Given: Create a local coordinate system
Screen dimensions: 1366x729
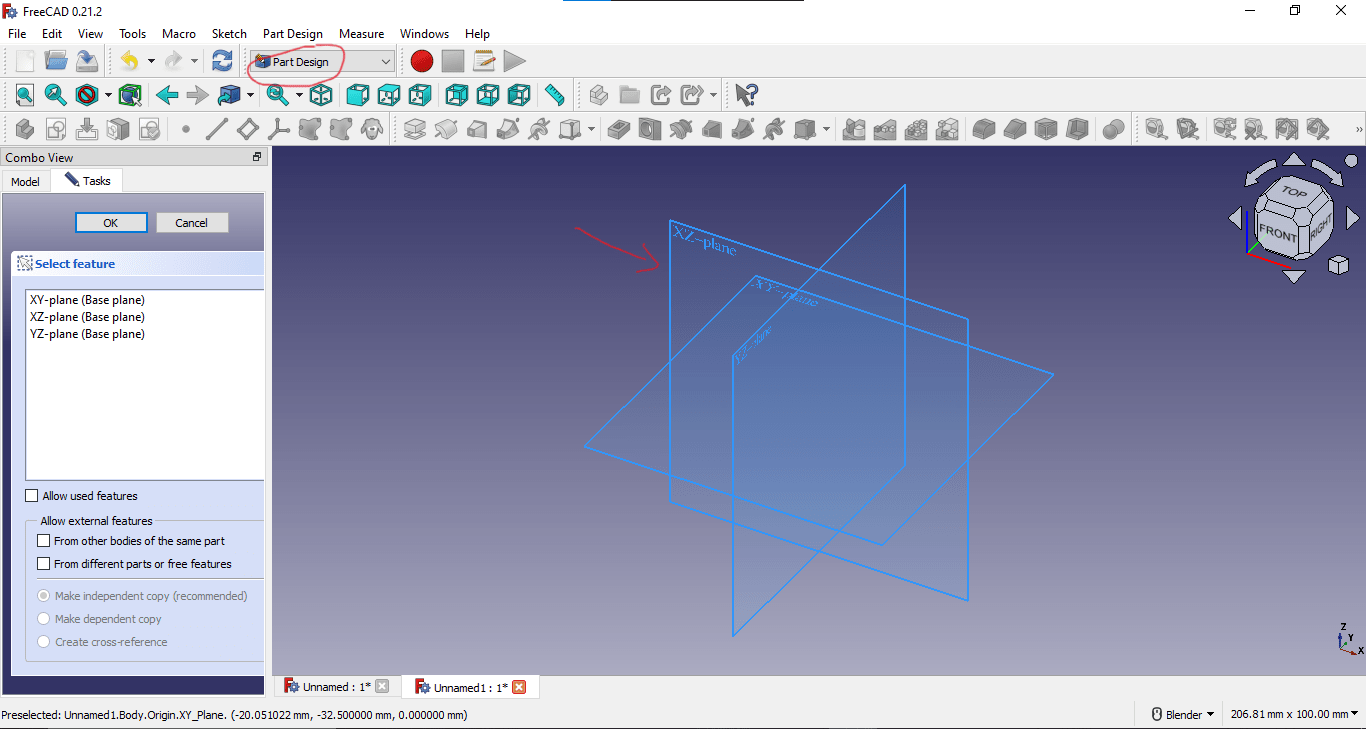Looking at the screenshot, I should tap(278, 129).
